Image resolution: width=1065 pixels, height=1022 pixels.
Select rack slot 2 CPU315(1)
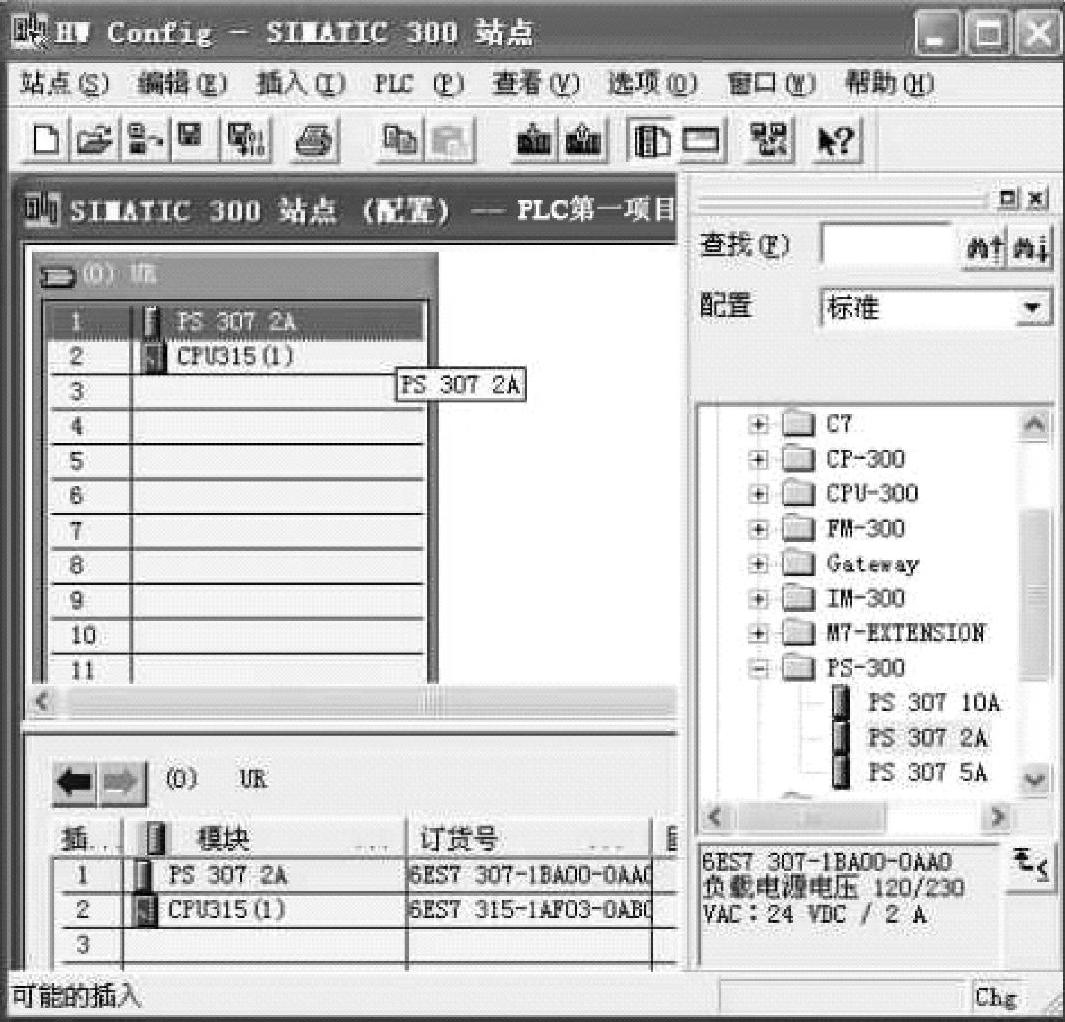tap(238, 357)
